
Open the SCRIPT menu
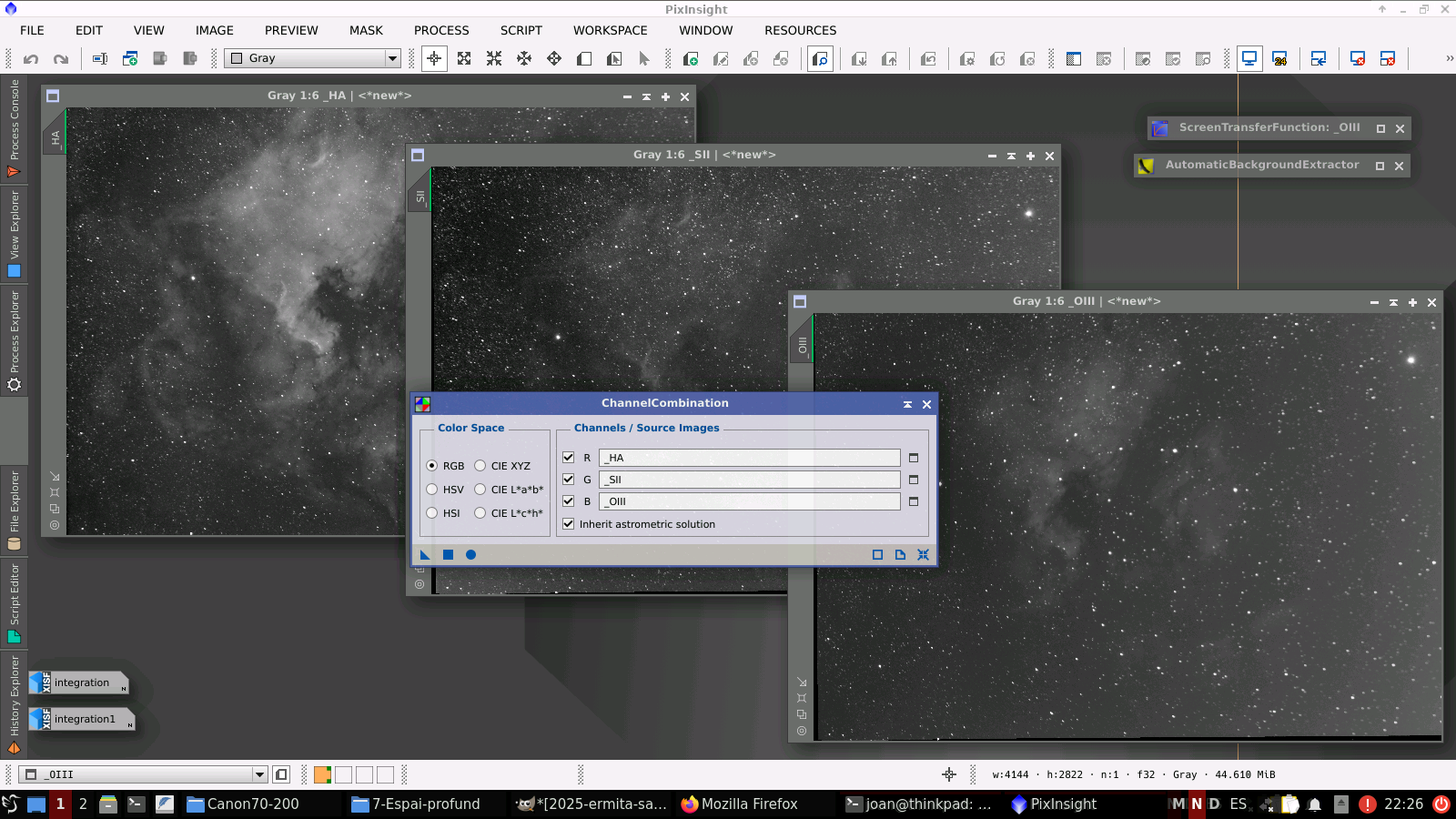[521, 30]
